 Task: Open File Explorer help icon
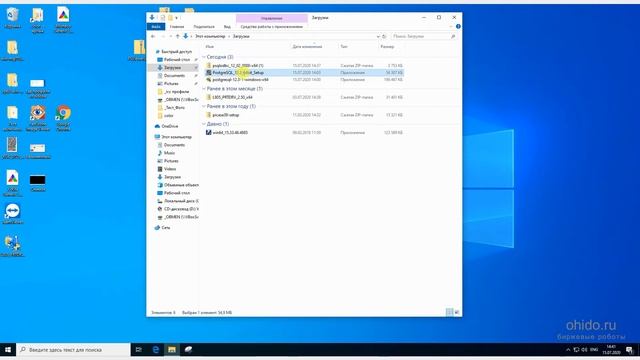click(x=458, y=27)
